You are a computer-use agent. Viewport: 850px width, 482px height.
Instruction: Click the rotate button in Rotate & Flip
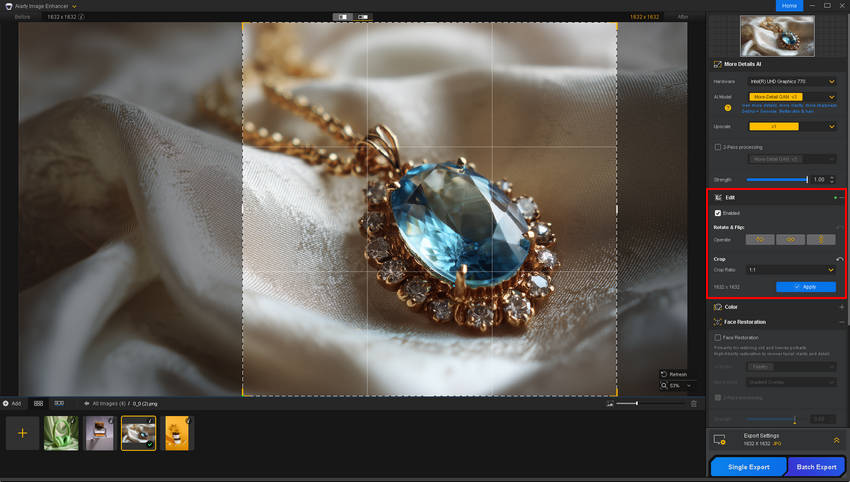[x=759, y=240]
